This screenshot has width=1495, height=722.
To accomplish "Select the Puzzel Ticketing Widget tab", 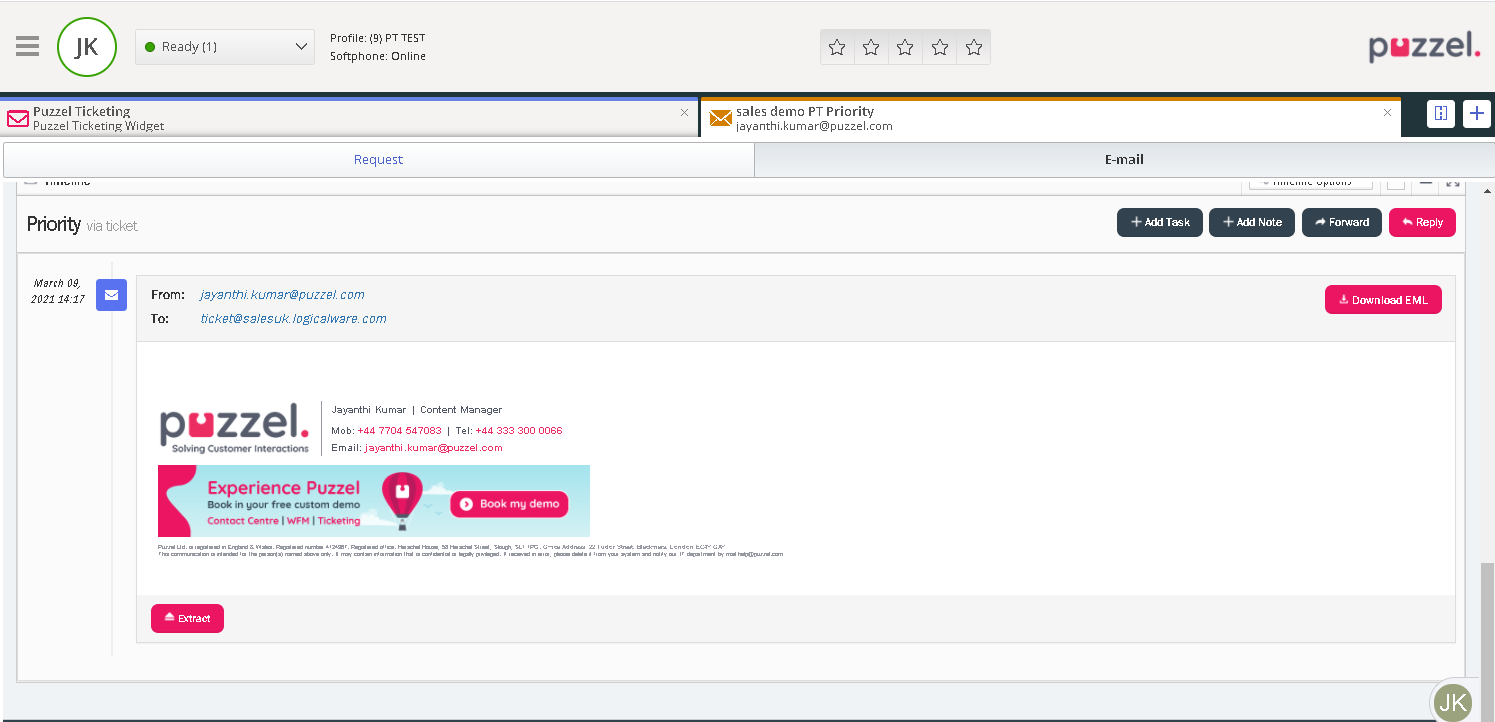I will pyautogui.click(x=340, y=119).
